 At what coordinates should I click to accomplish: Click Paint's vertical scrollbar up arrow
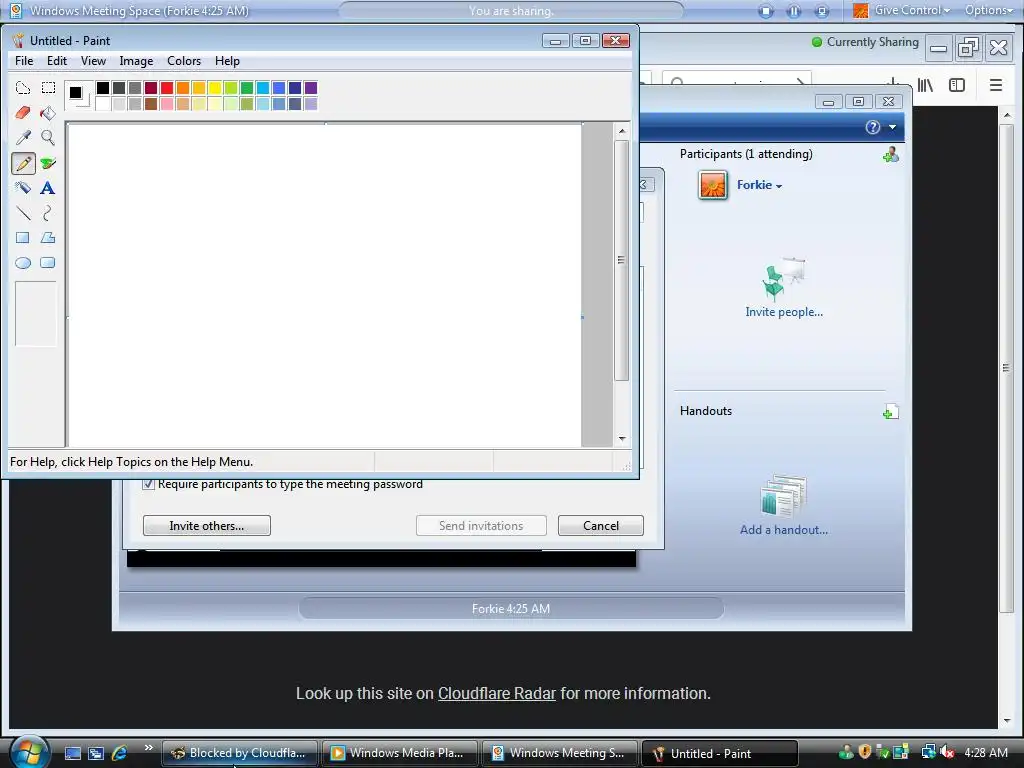(622, 131)
